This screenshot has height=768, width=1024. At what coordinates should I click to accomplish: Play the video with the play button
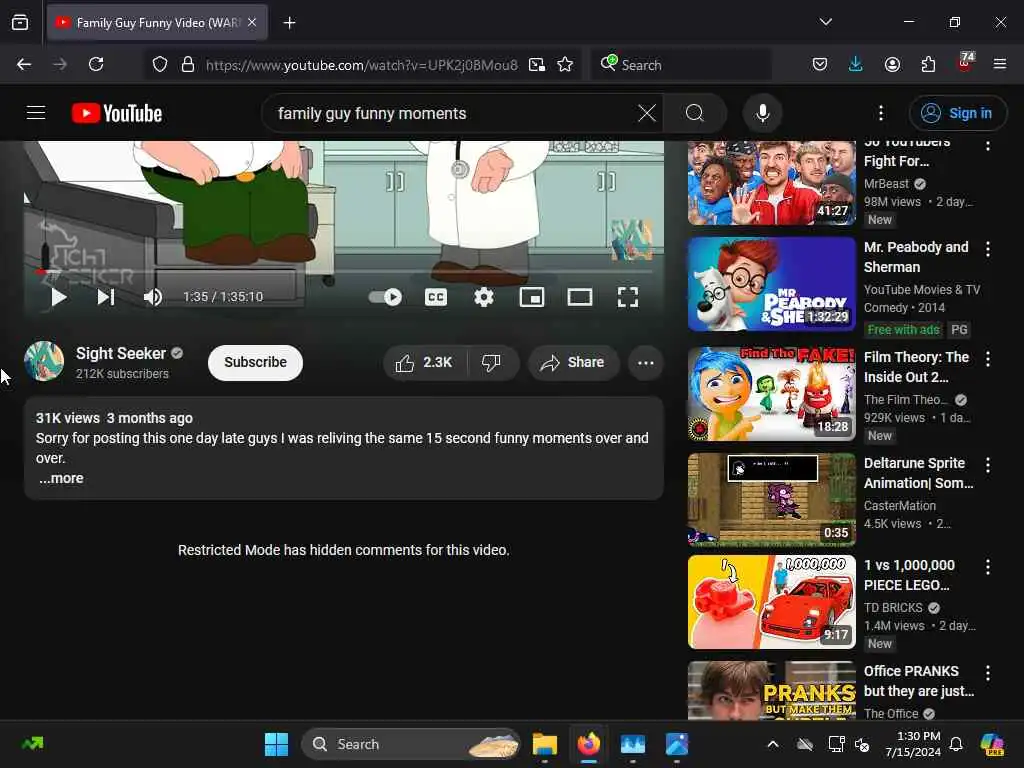59,297
